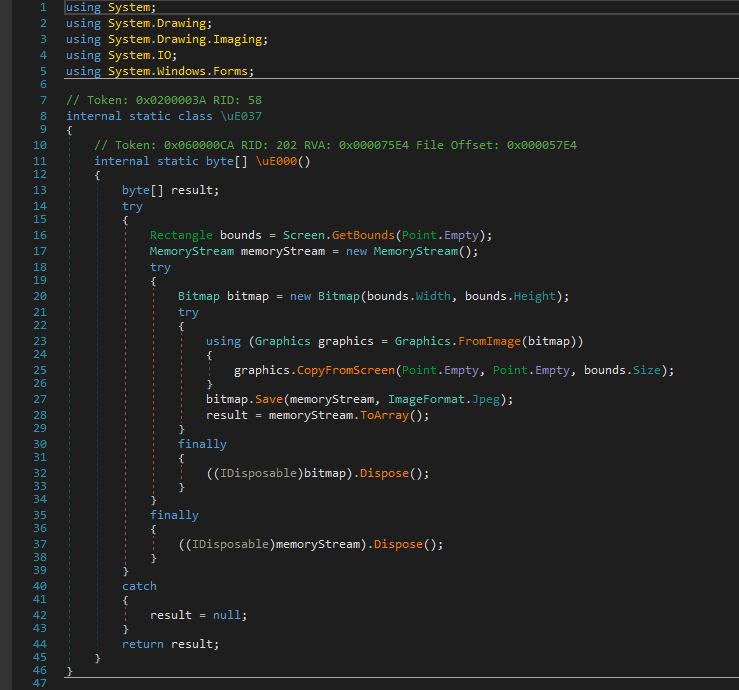The image size is (739, 690).
Task: Click line number 1
Action: 43,8
